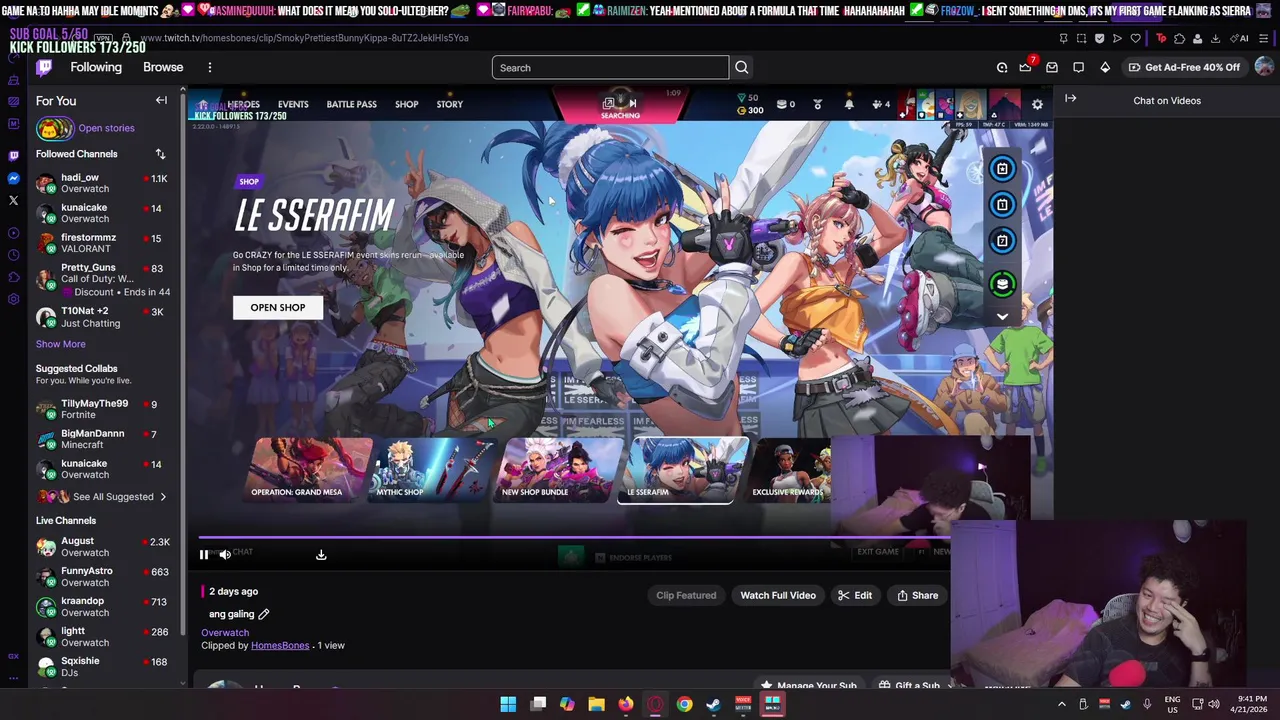Screen dimensions: 1280x720
Task: Open the HomesBones clipper link
Action: tap(280, 645)
